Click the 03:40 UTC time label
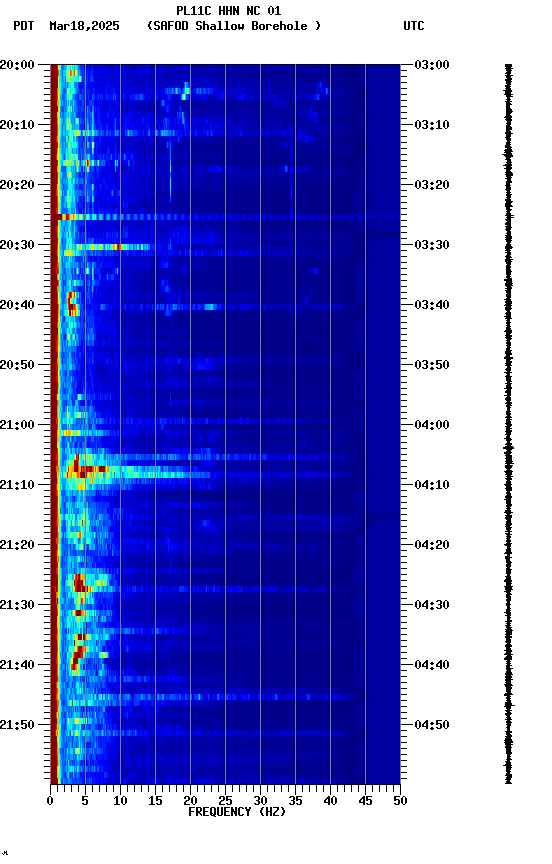This screenshot has height=864, width=552. click(432, 305)
